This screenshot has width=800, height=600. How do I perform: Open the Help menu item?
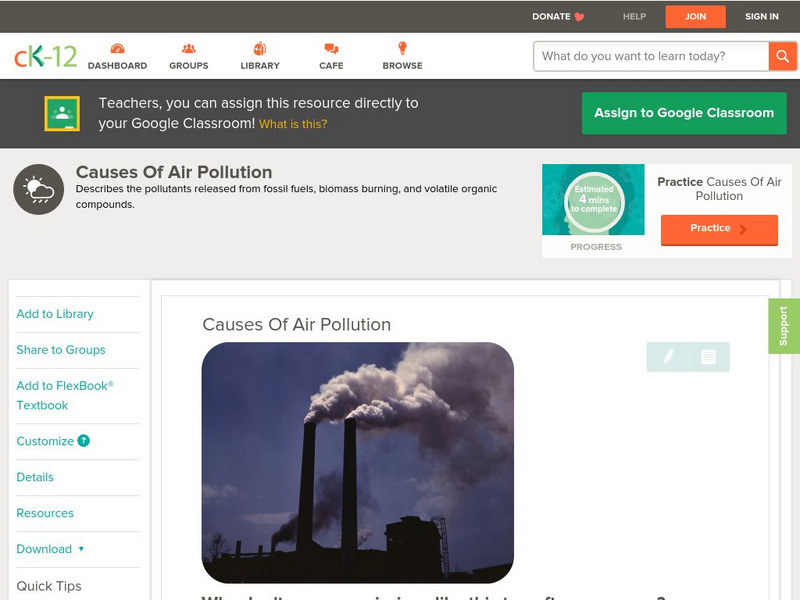(634, 17)
